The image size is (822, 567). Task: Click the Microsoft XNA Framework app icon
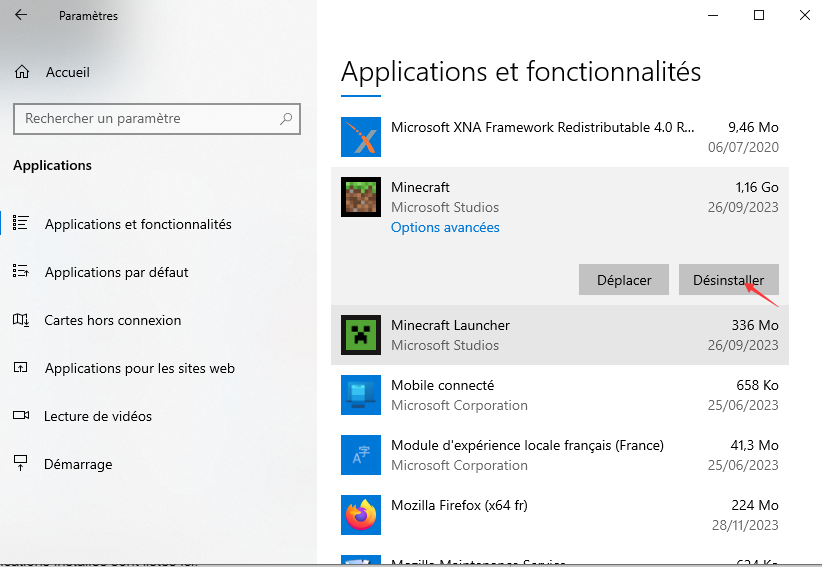pyautogui.click(x=361, y=137)
